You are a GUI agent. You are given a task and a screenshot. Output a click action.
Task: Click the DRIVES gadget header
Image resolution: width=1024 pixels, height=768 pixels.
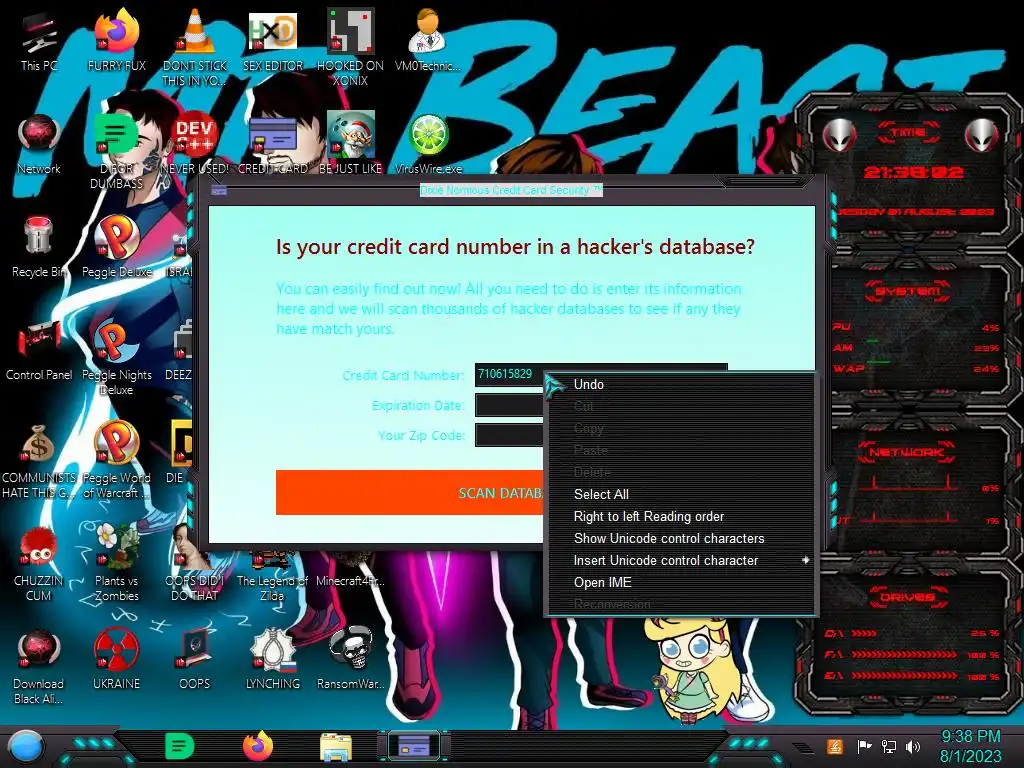pyautogui.click(x=907, y=597)
